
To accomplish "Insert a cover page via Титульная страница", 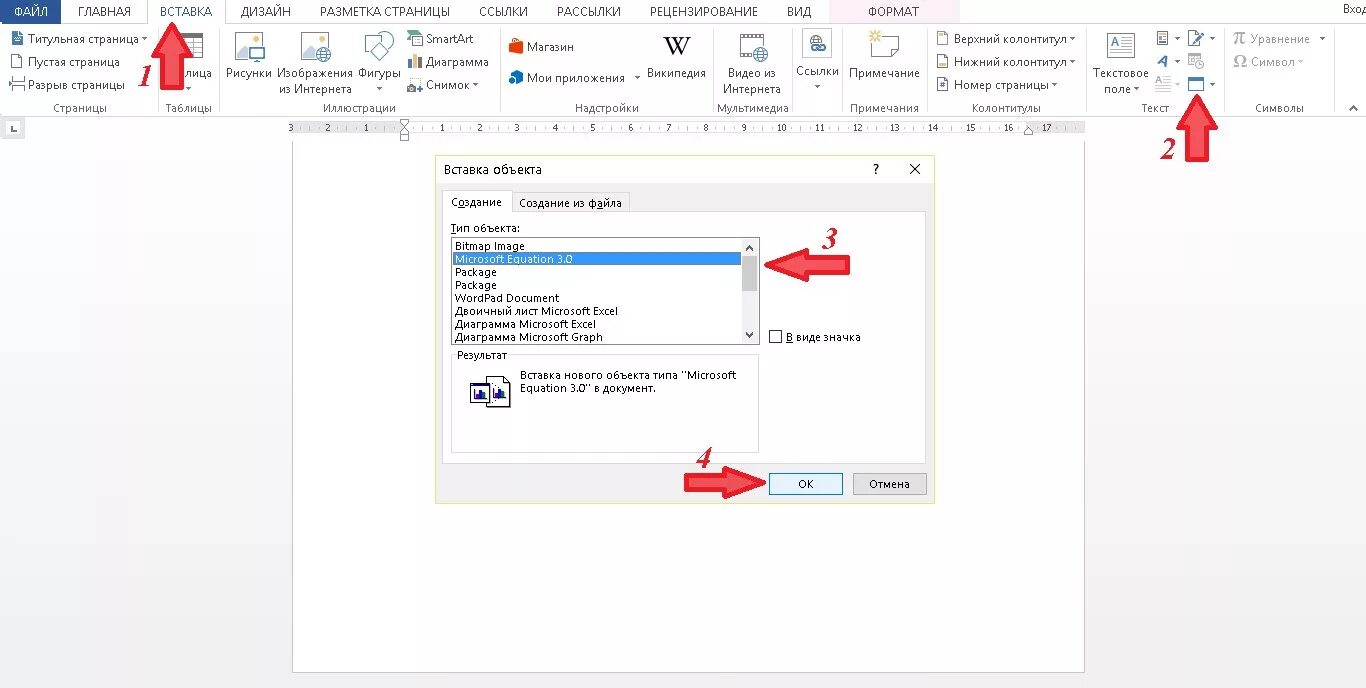I will click(x=79, y=39).
